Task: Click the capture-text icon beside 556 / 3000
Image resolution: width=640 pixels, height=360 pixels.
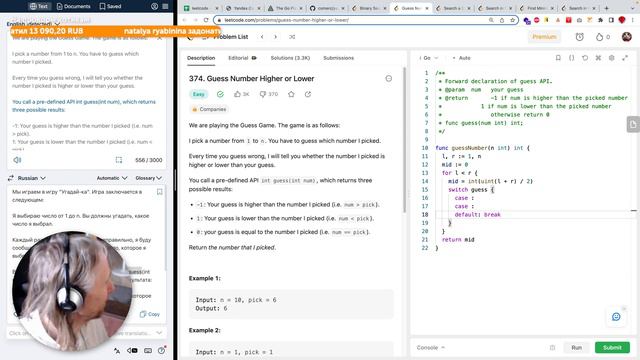Action: (x=119, y=160)
